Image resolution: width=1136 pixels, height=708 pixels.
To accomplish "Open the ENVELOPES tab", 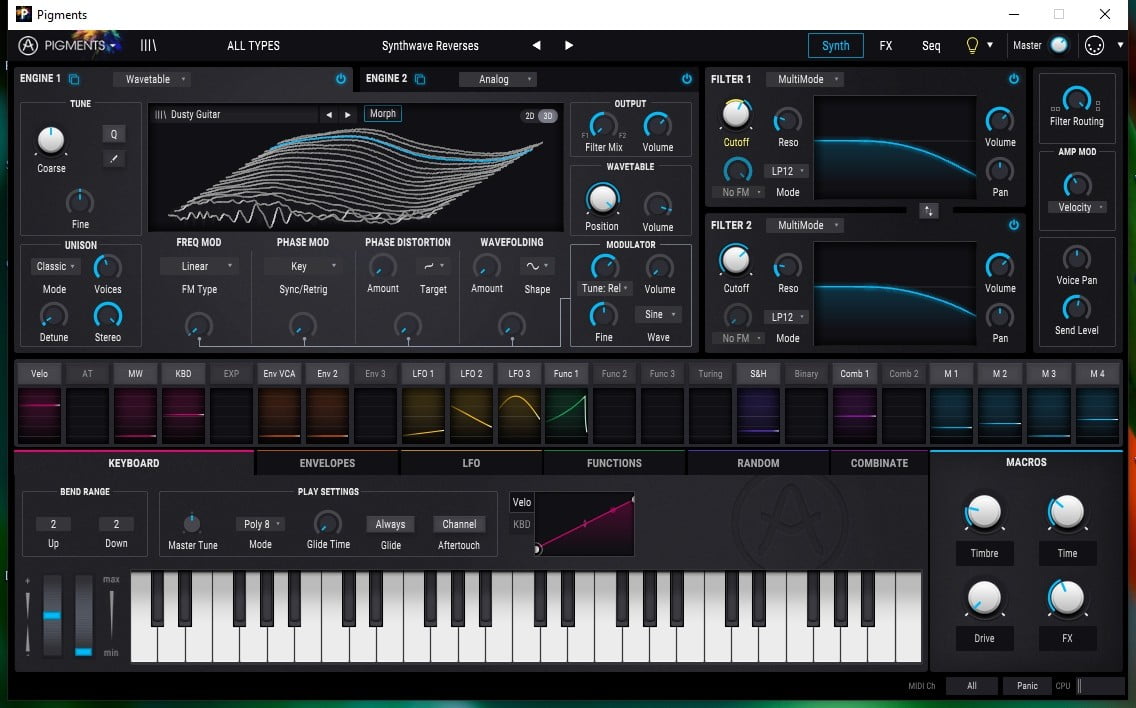I will tap(327, 463).
